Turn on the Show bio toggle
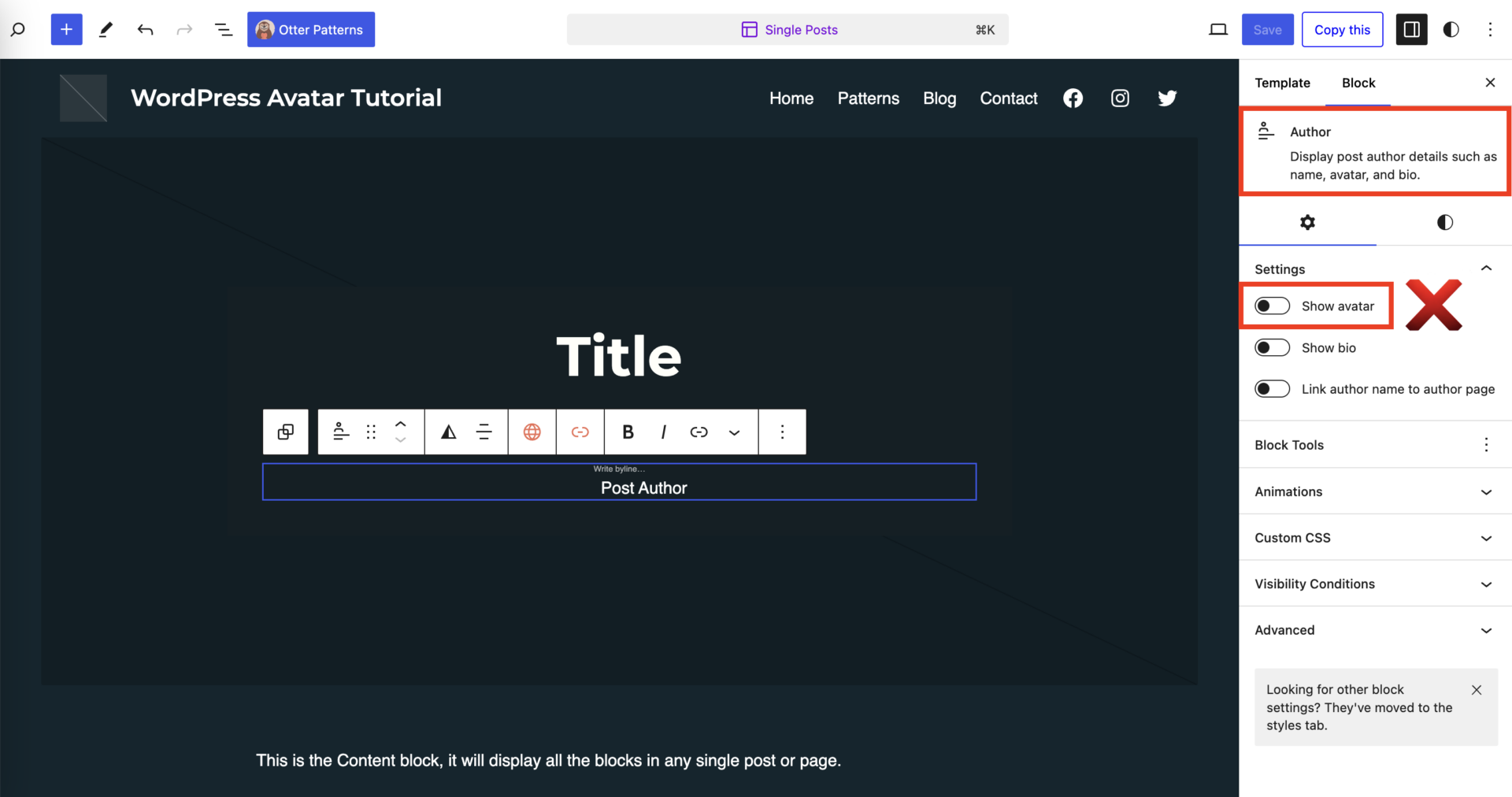The width and height of the screenshot is (1512, 797). [1271, 347]
